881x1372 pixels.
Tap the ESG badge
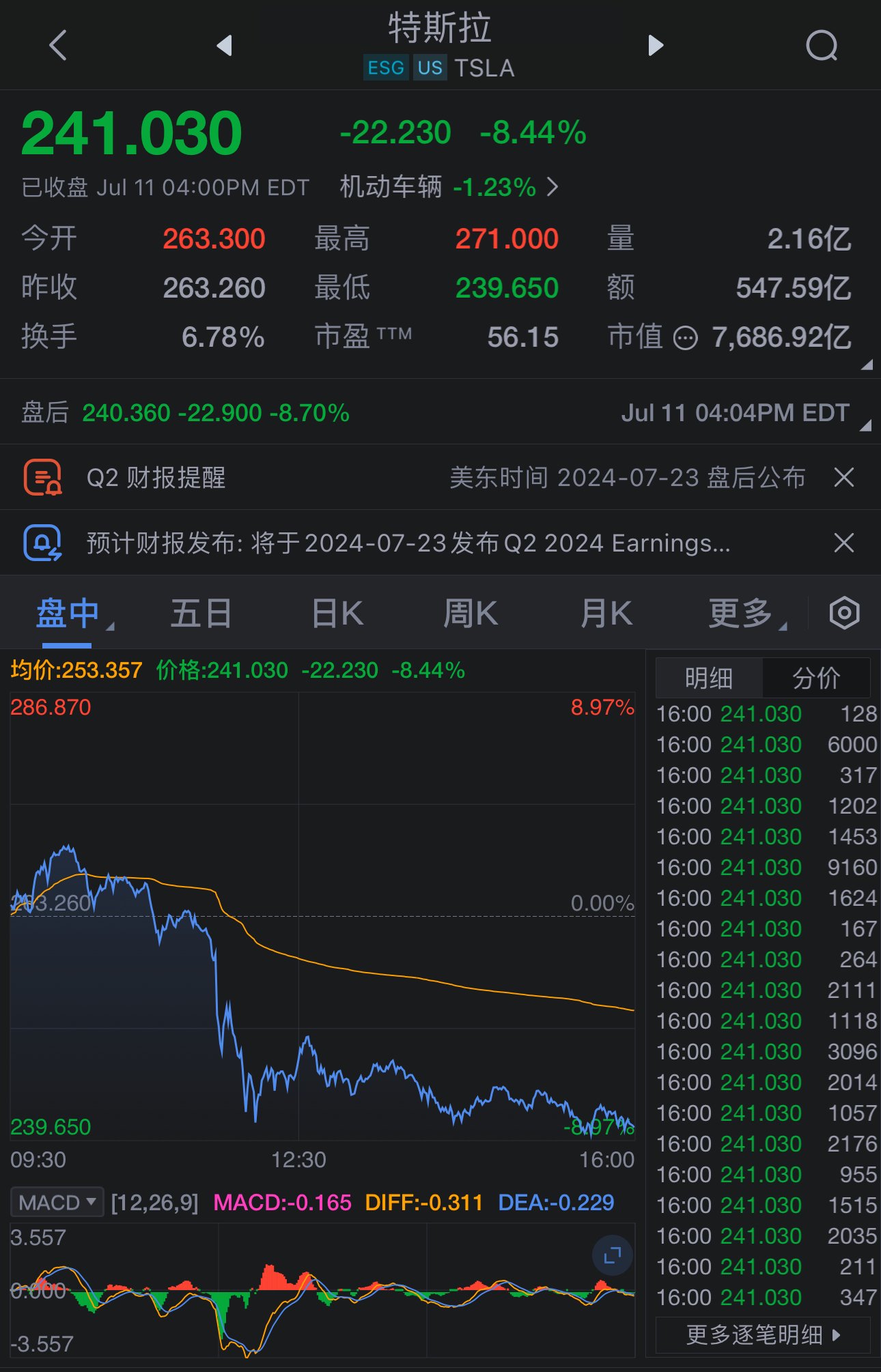386,68
